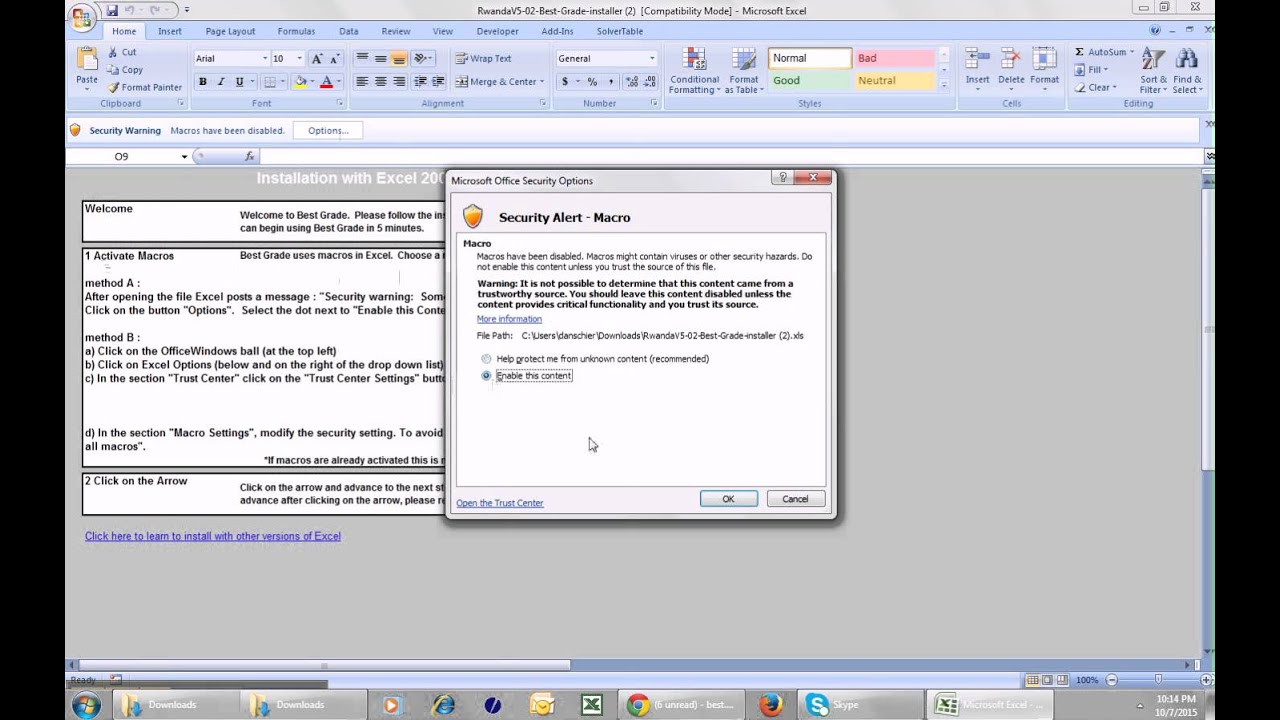Center text horizontally
Screen dimensions: 1280x720
tap(380, 82)
